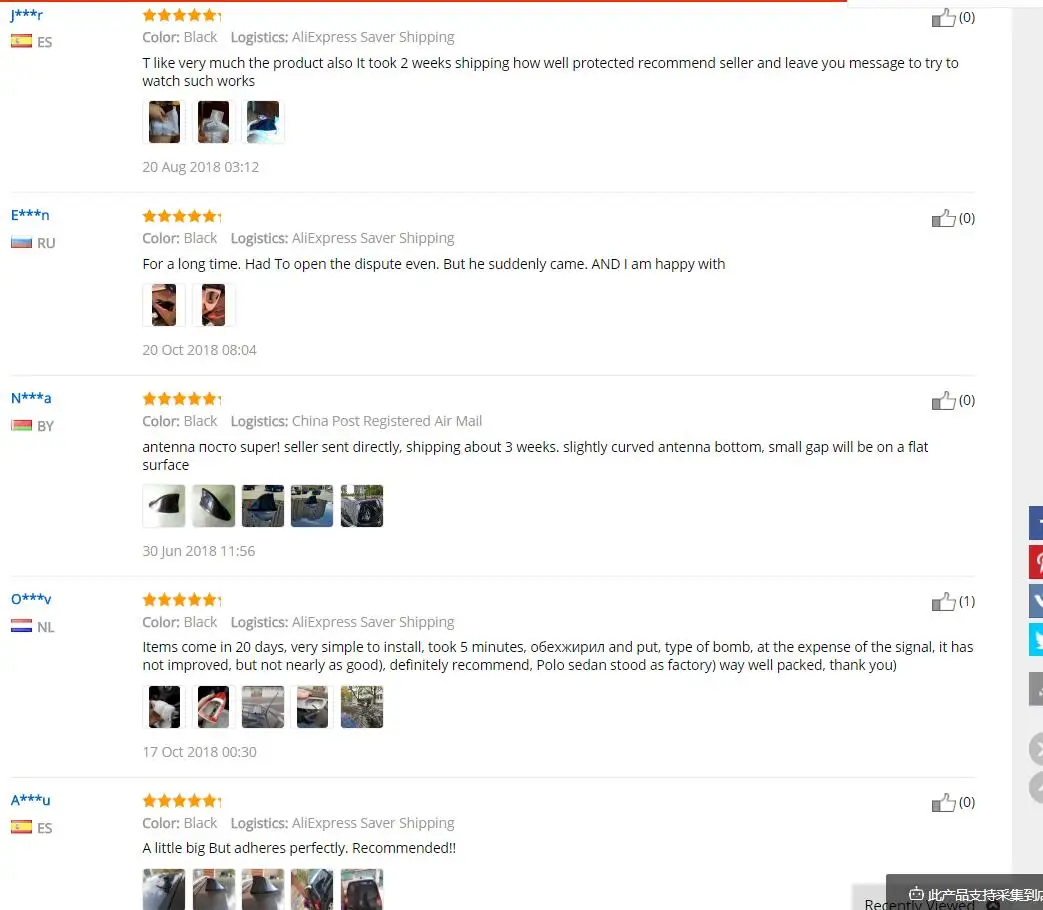Viewport: 1043px width, 910px height.
Task: Open fifth photo in N***a's review
Action: point(362,506)
